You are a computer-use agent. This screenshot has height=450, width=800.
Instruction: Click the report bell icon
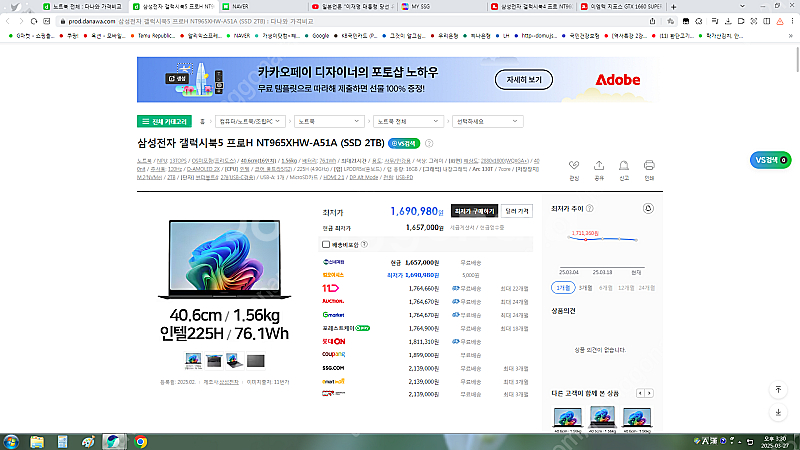(623, 165)
